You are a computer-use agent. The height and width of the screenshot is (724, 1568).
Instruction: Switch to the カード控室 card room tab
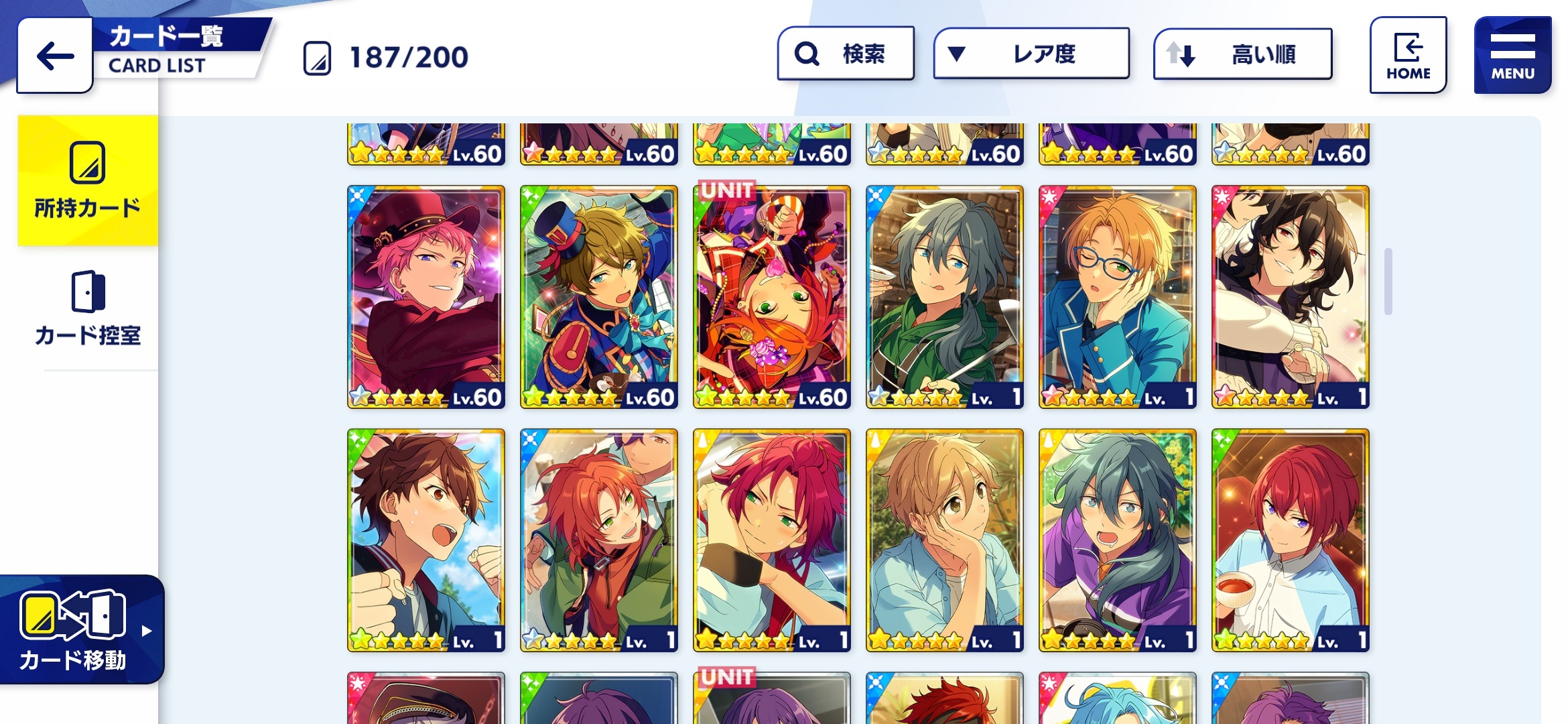tap(88, 308)
